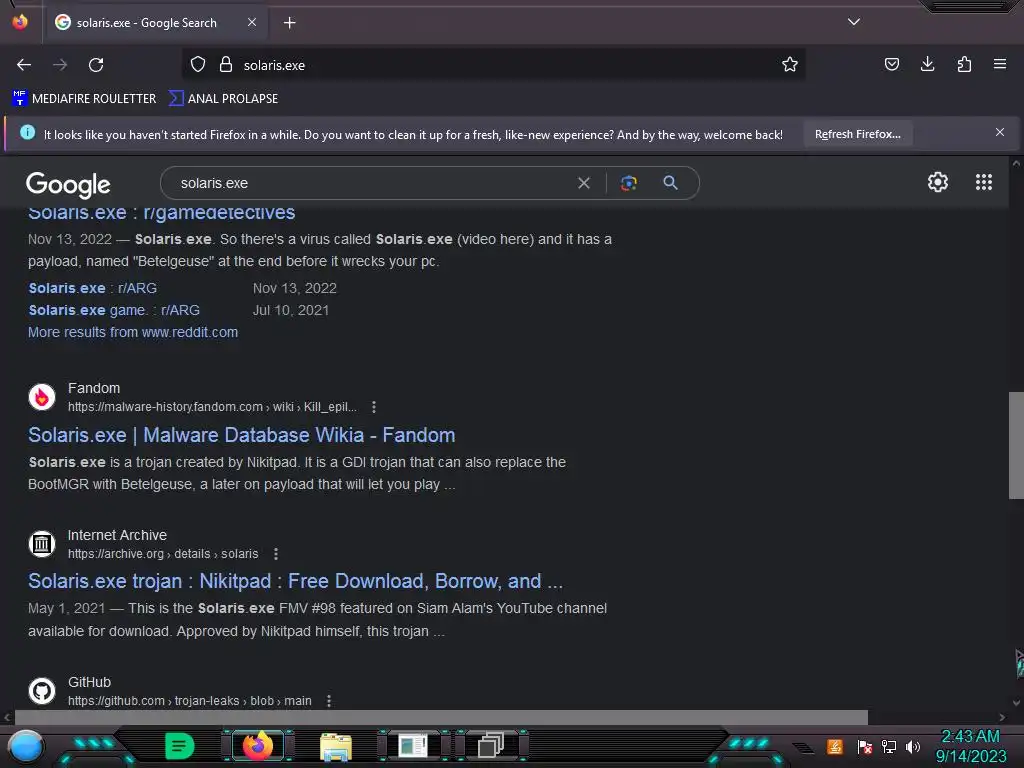Click the Google logo

click(x=69, y=185)
